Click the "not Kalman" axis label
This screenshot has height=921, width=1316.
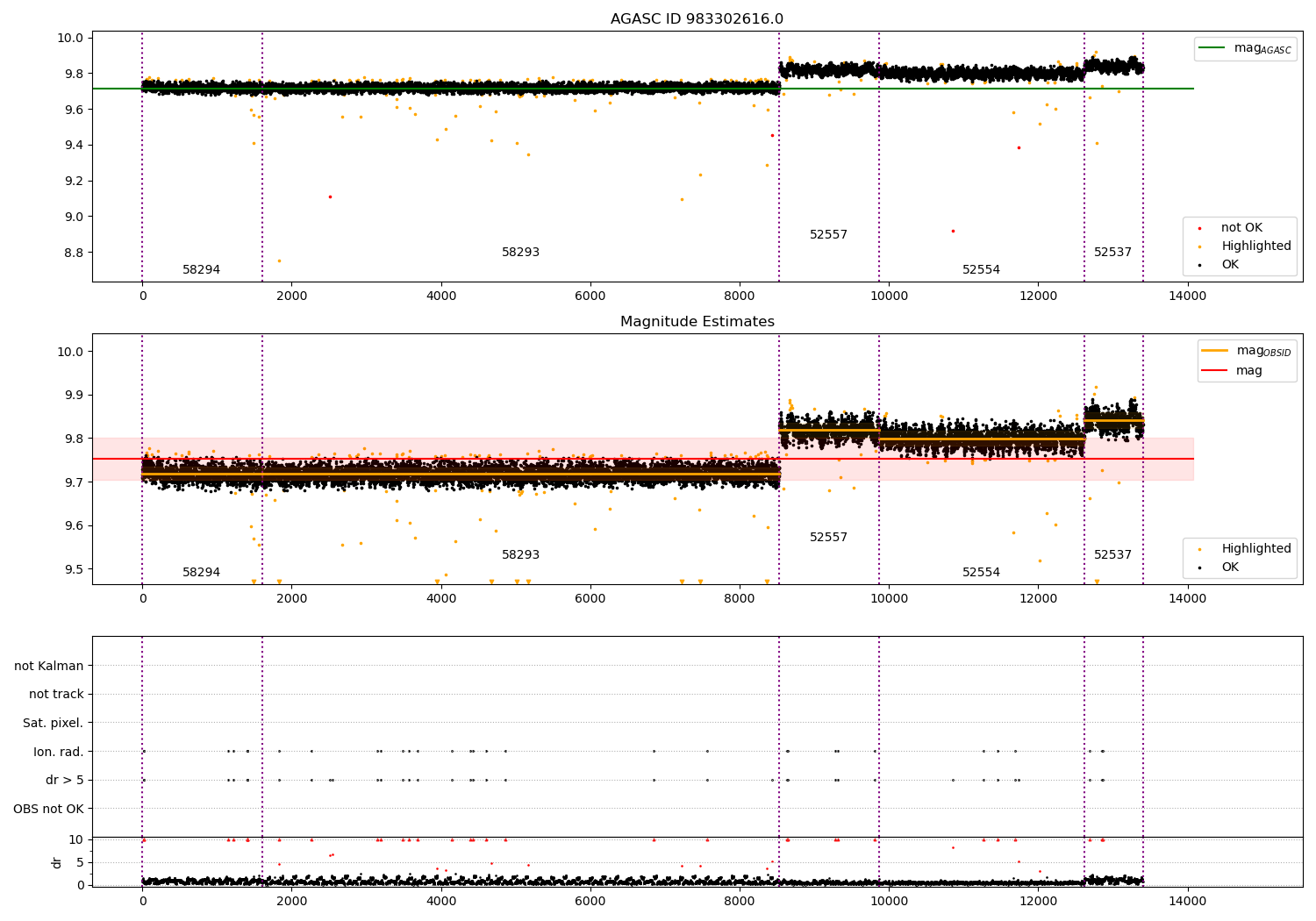coord(49,667)
